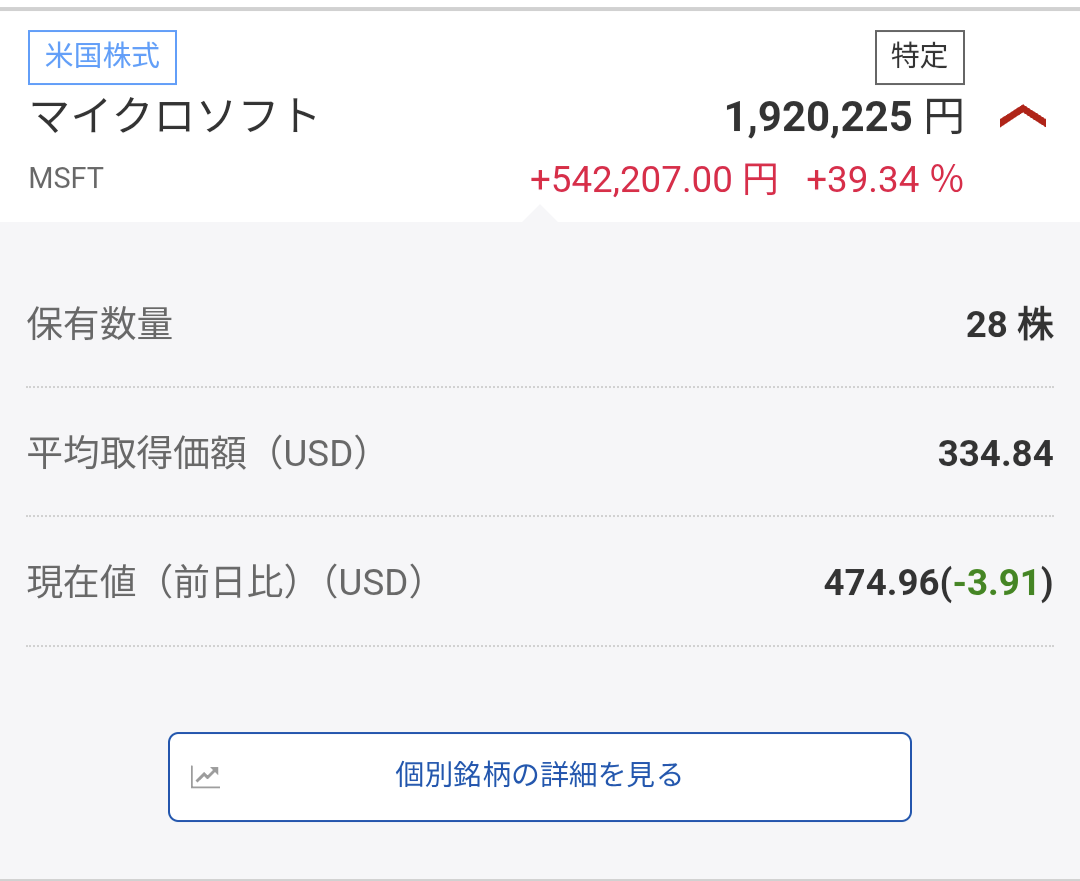Image resolution: width=1080 pixels, height=881 pixels.
Task: Click the 保有数量 row label
Action: click(100, 324)
